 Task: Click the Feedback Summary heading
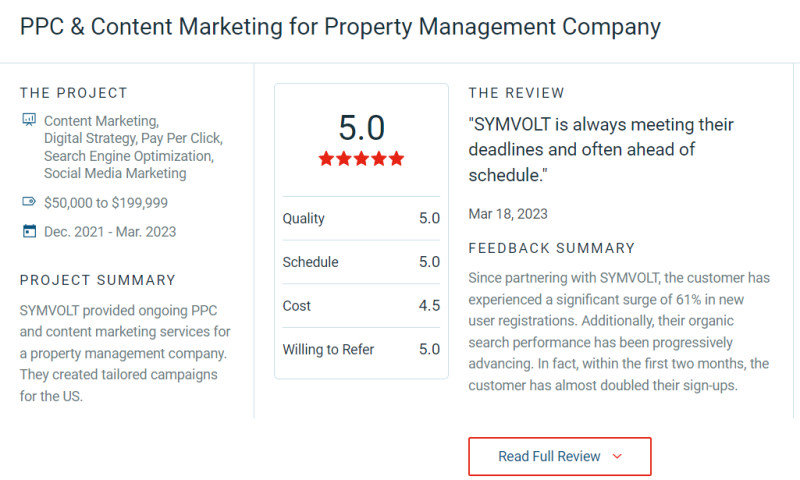click(x=551, y=248)
